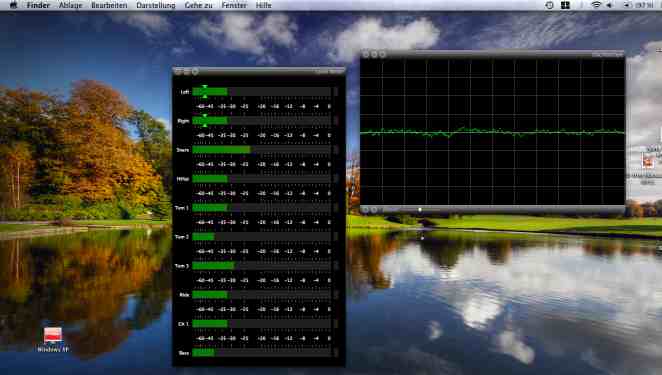Reset the clip indicator on Tom 1 meter
The image size is (662, 375).
pyautogui.click(x=336, y=208)
